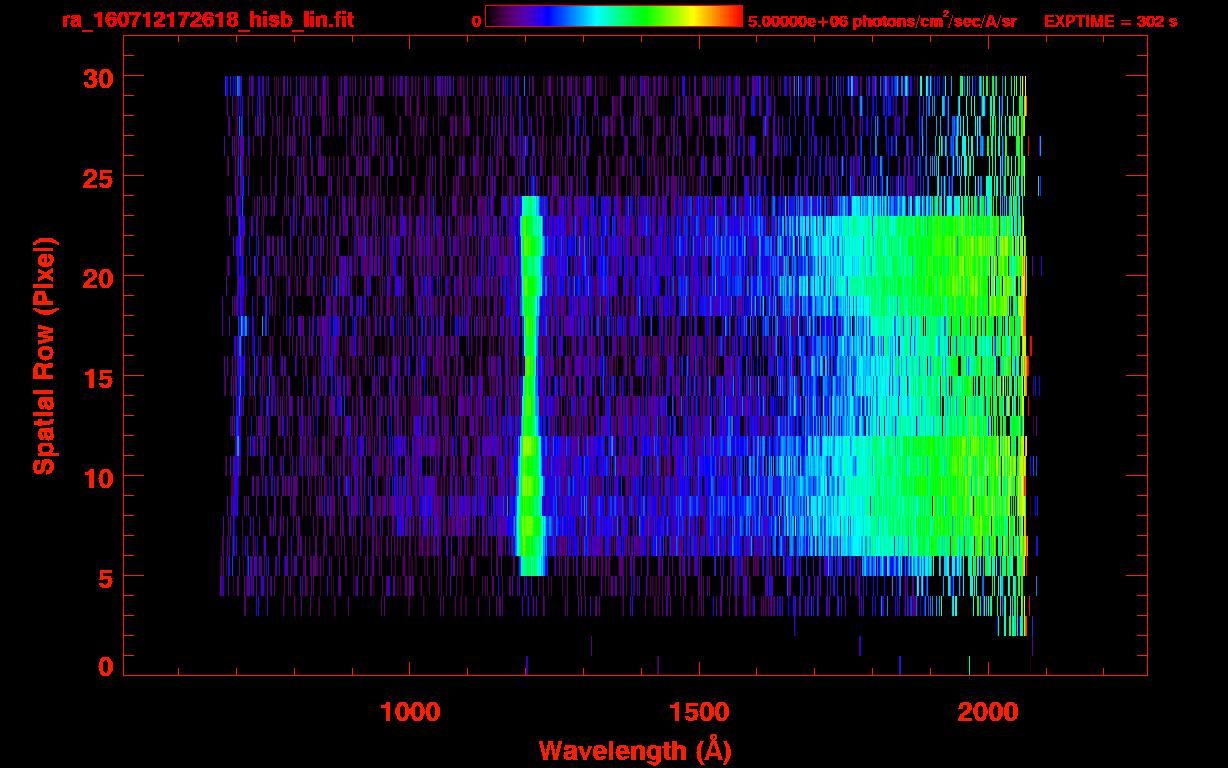Click the y-axis tick label 5
Image resolution: width=1228 pixels, height=768 pixels.
point(105,577)
